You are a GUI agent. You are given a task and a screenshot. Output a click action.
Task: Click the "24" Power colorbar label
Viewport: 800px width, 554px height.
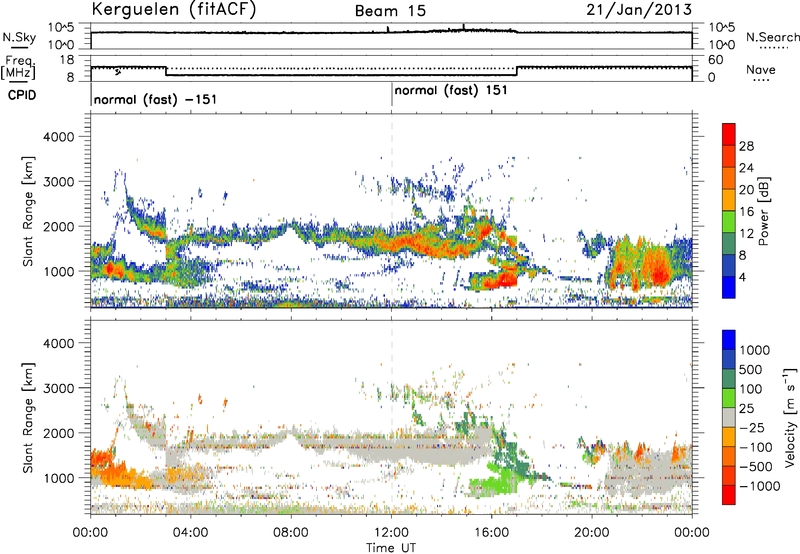pyautogui.click(x=746, y=168)
